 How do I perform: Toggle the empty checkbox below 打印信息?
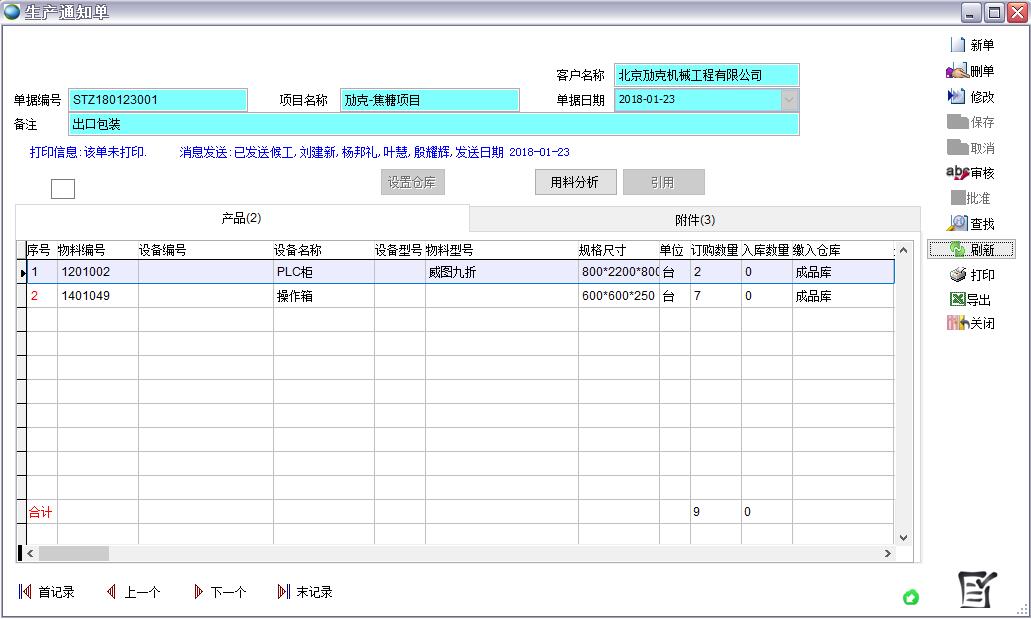[x=62, y=188]
